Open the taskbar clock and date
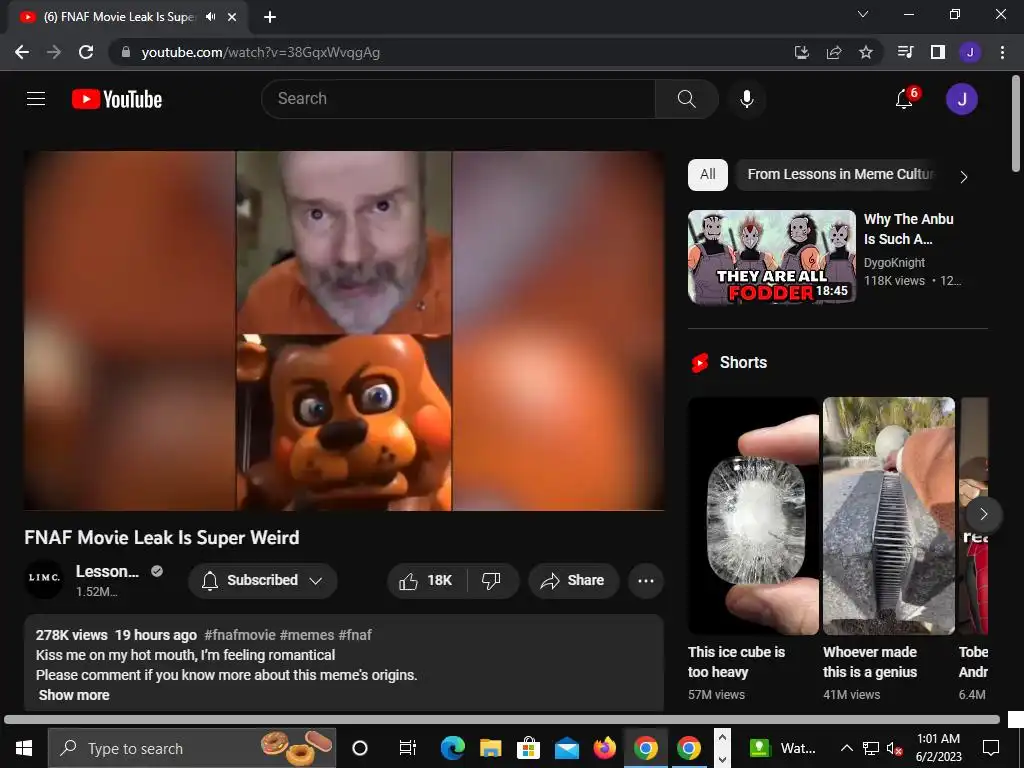 click(938, 748)
